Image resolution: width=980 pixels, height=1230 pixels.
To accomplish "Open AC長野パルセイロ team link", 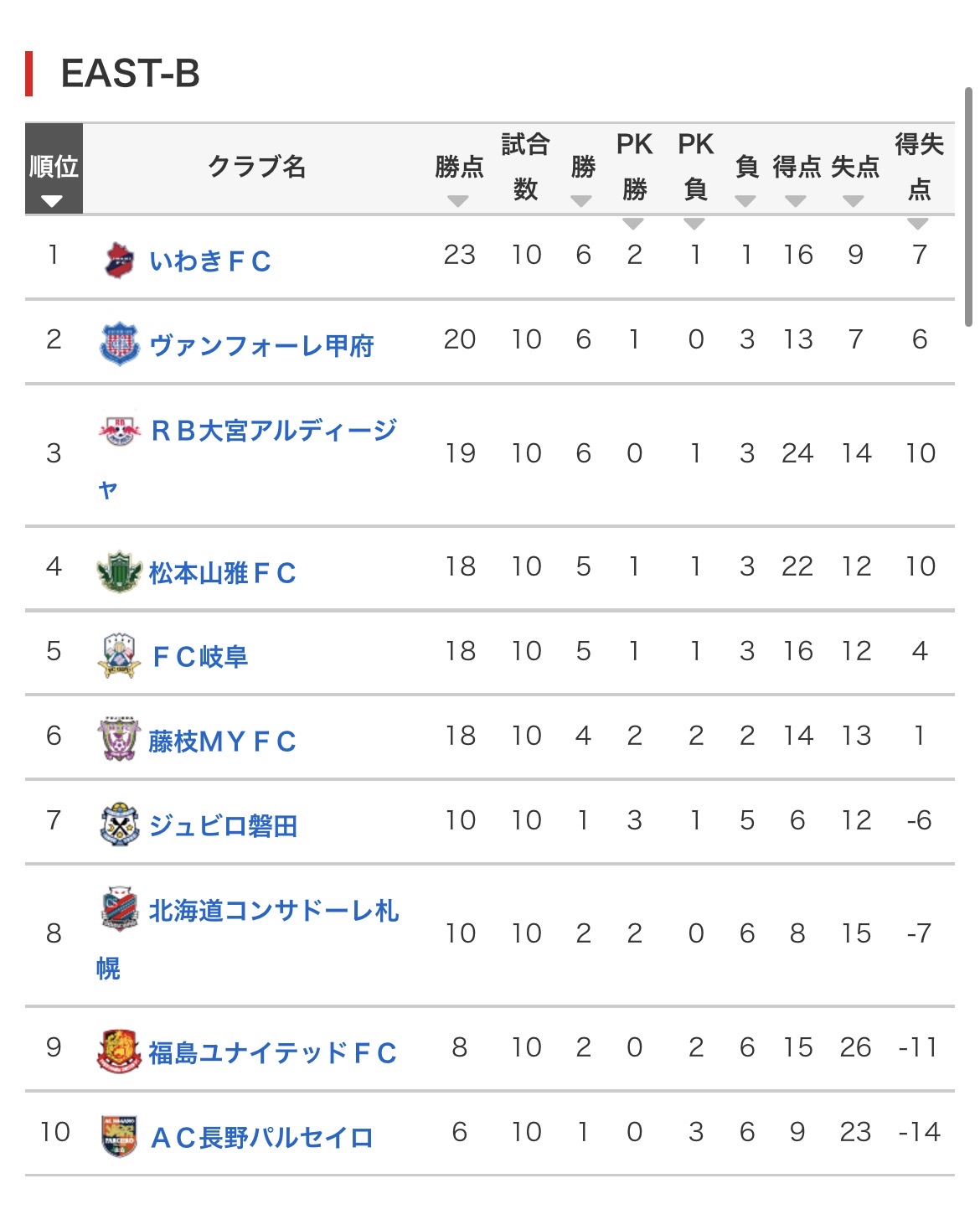I will pos(261,1137).
